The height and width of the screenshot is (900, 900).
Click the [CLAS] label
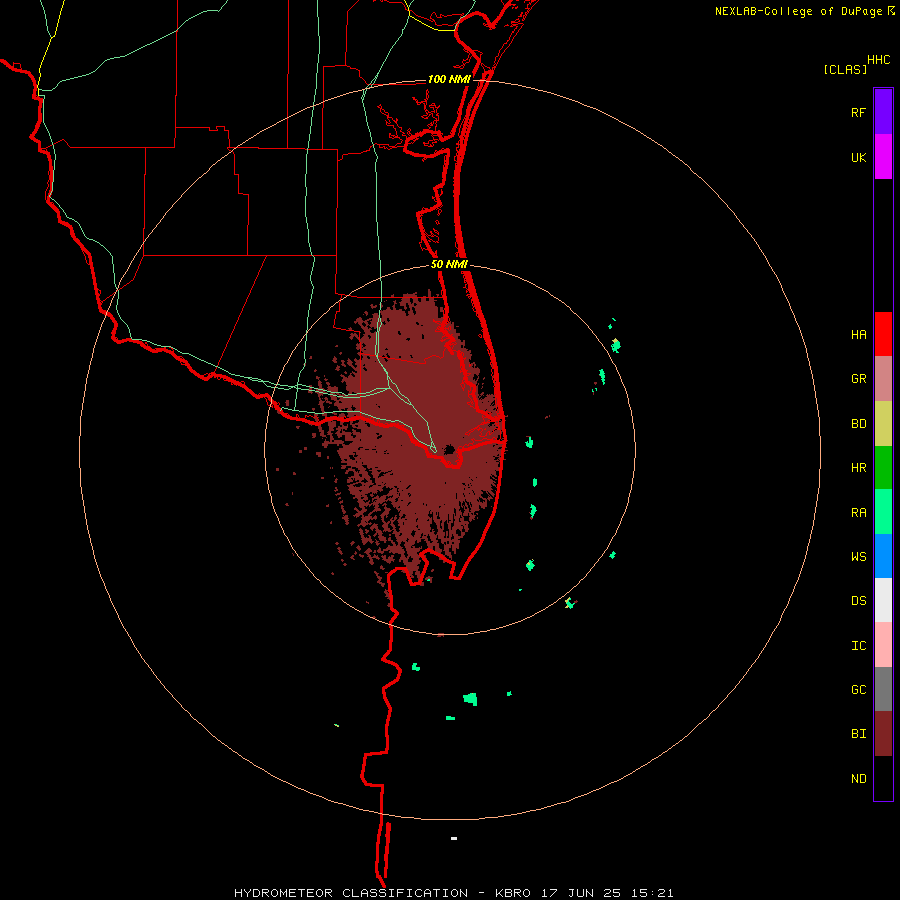(845, 69)
